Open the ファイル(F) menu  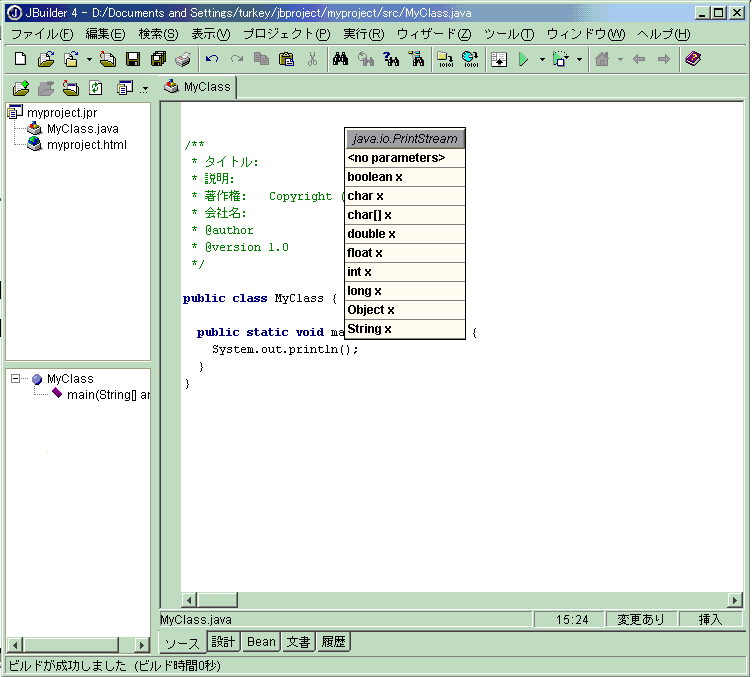click(x=41, y=34)
